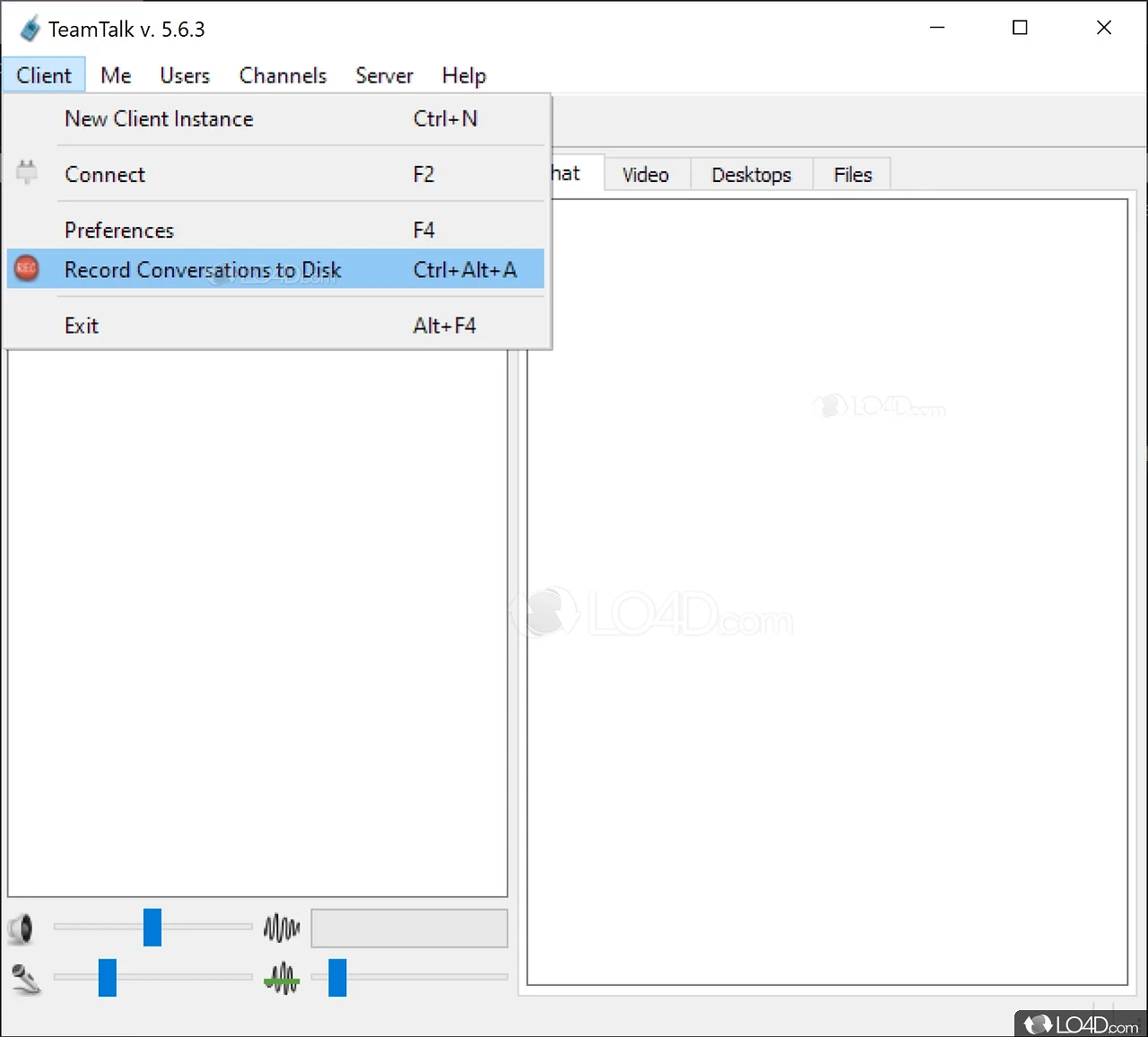Image resolution: width=1148 pixels, height=1037 pixels.
Task: Open the Me menu
Action: point(116,75)
